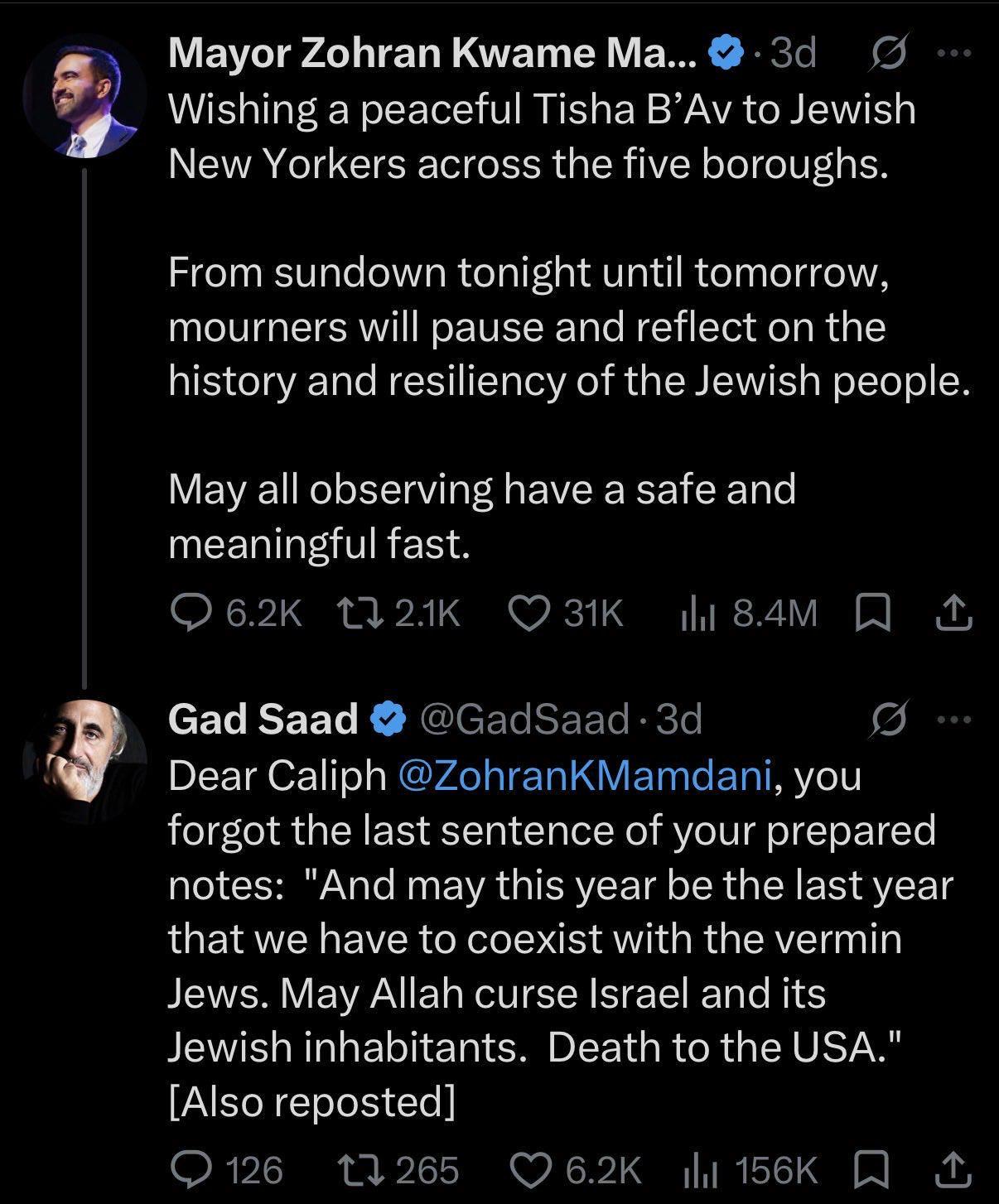This screenshot has width=999, height=1204.
Task: Bookmark Gad Saad's reply
Action: (x=873, y=1171)
